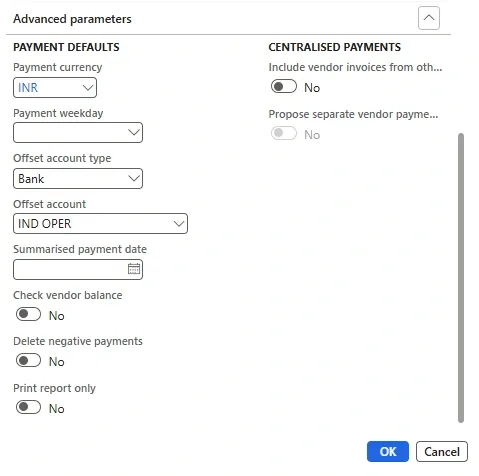This screenshot has width=479, height=476.
Task: Open the Payment weekday dropdown
Action: (134, 133)
